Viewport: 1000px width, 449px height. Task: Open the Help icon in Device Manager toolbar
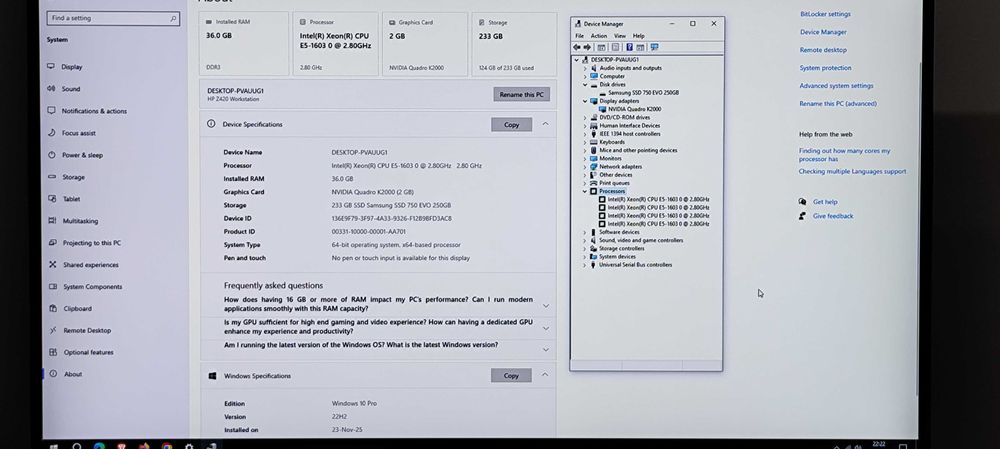629,47
